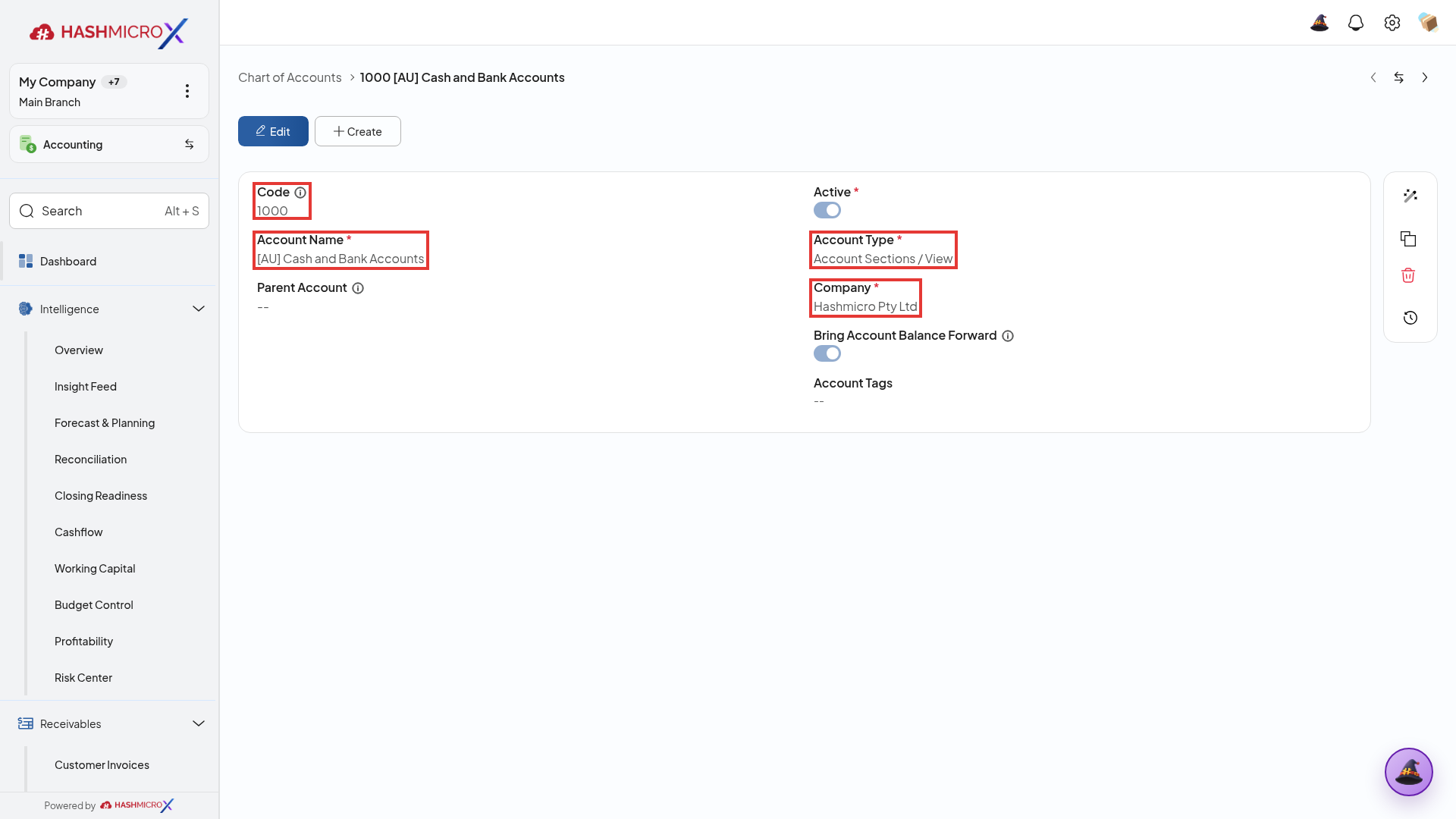Click Parent Account info icon
The width and height of the screenshot is (1456, 819).
(x=358, y=288)
